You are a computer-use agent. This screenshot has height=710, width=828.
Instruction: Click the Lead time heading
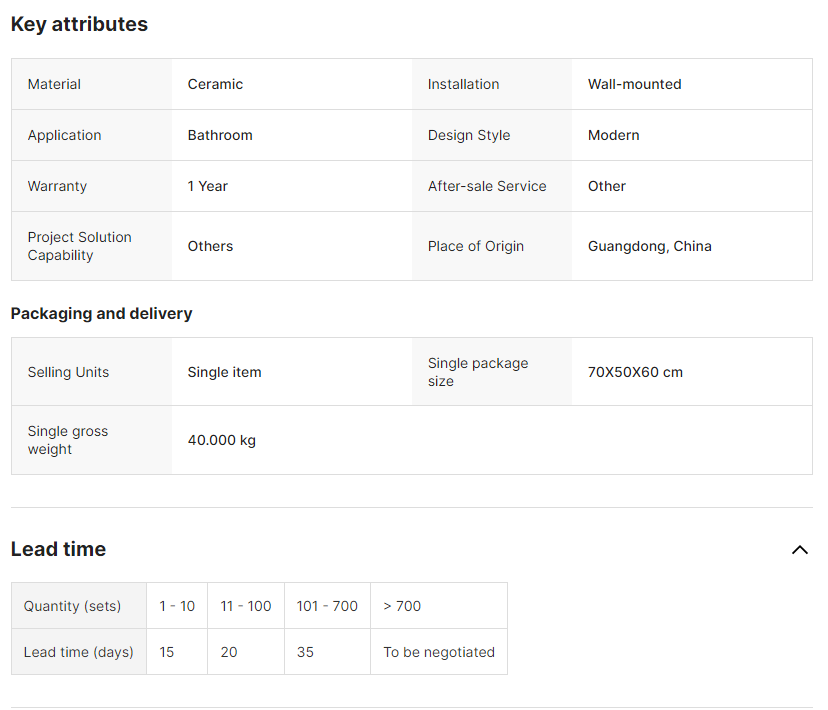click(x=58, y=549)
